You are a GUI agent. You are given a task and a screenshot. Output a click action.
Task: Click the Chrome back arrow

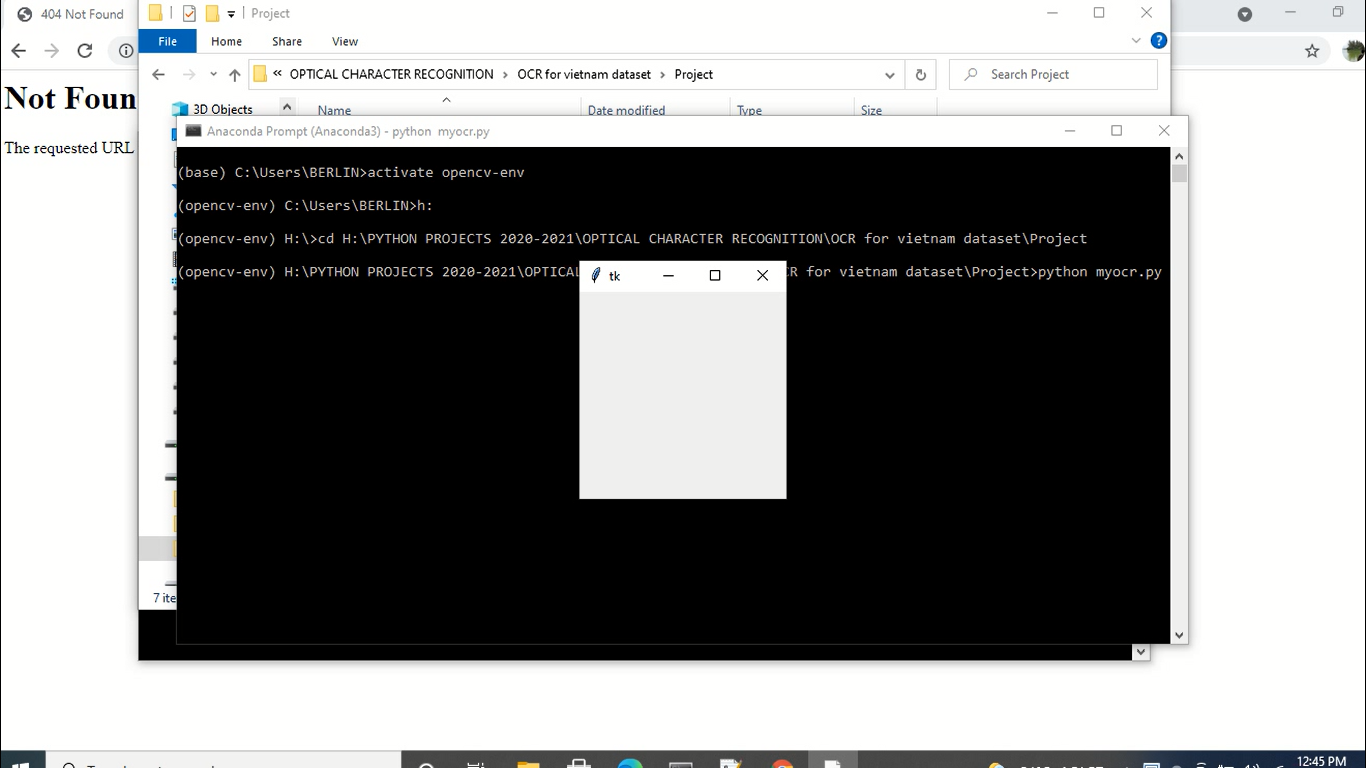coord(19,51)
